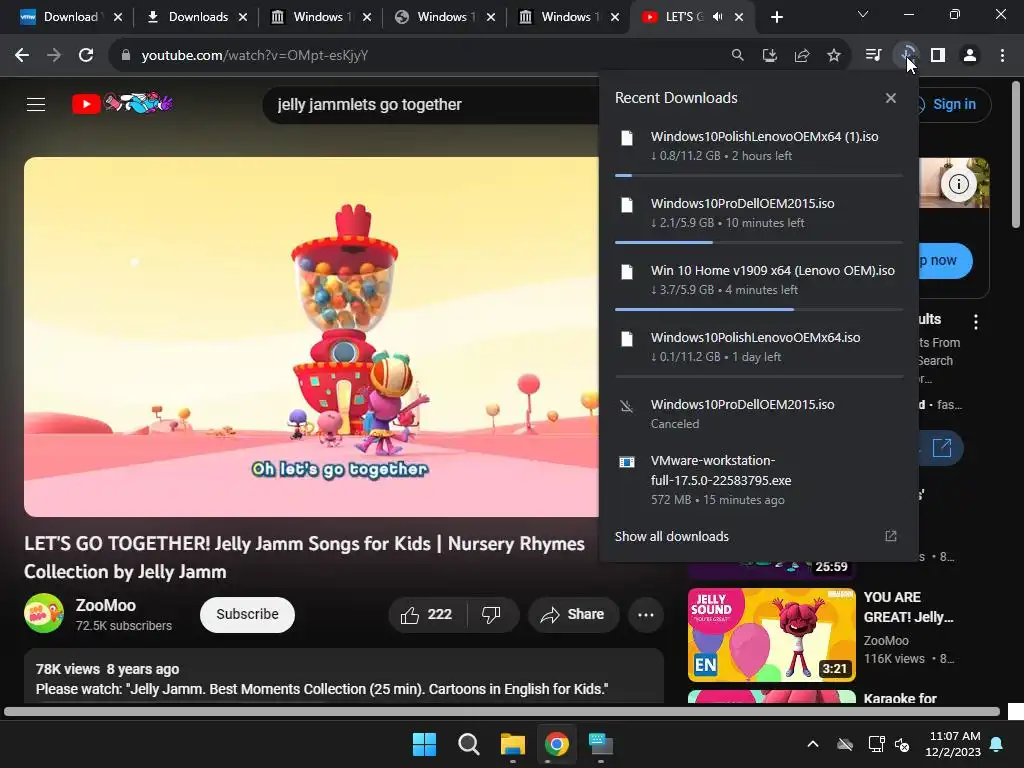
Task: Click the ad info icon in sidebar
Action: pyautogui.click(x=958, y=184)
